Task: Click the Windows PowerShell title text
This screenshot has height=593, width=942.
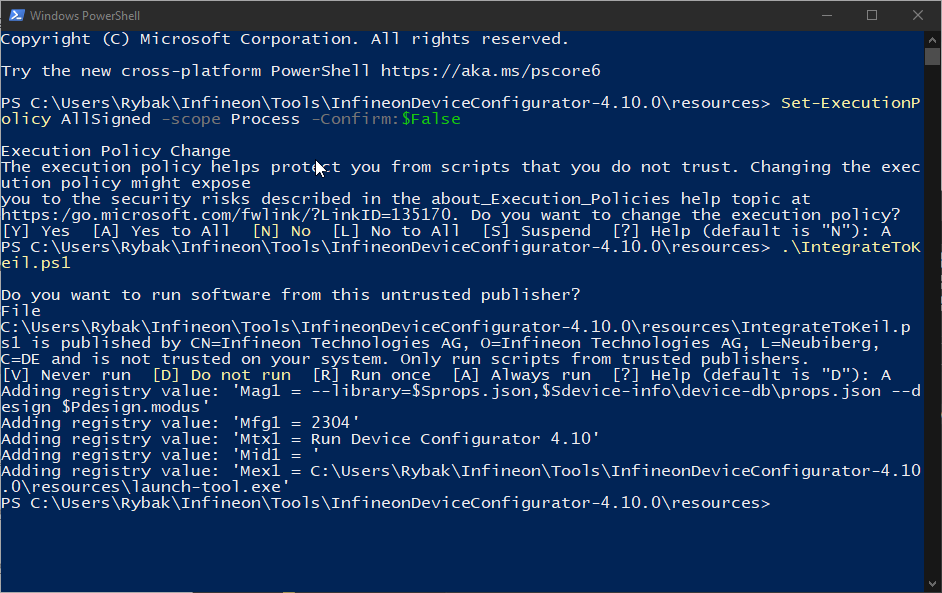Action: (x=85, y=16)
